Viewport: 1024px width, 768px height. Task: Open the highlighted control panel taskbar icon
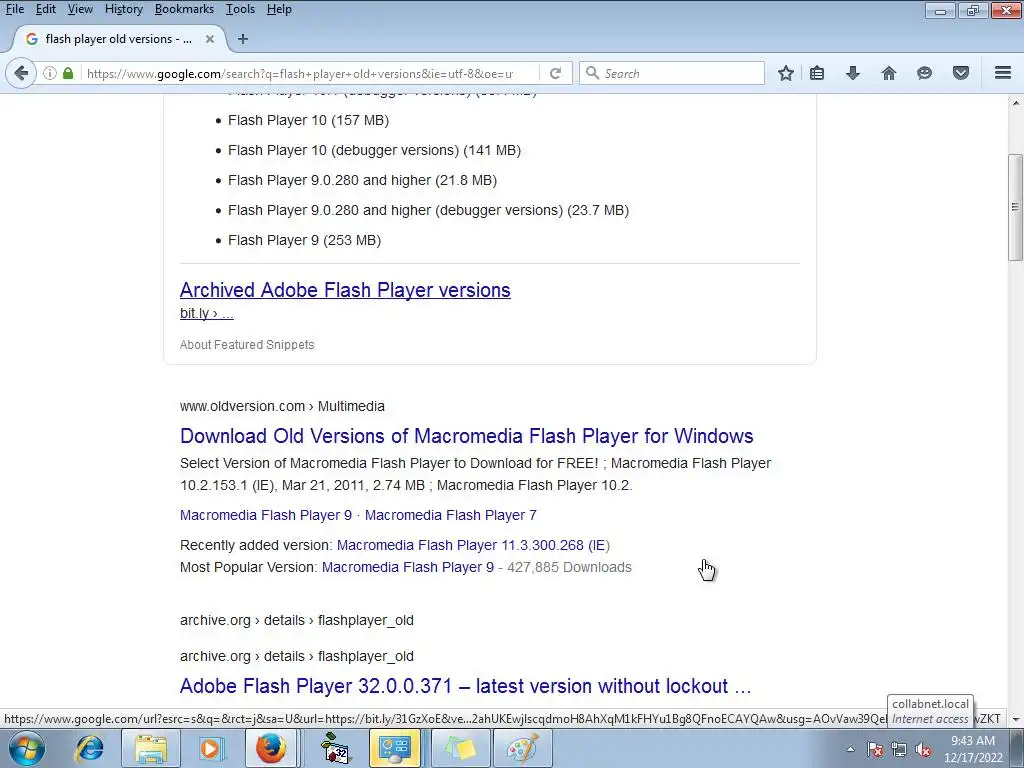(394, 748)
